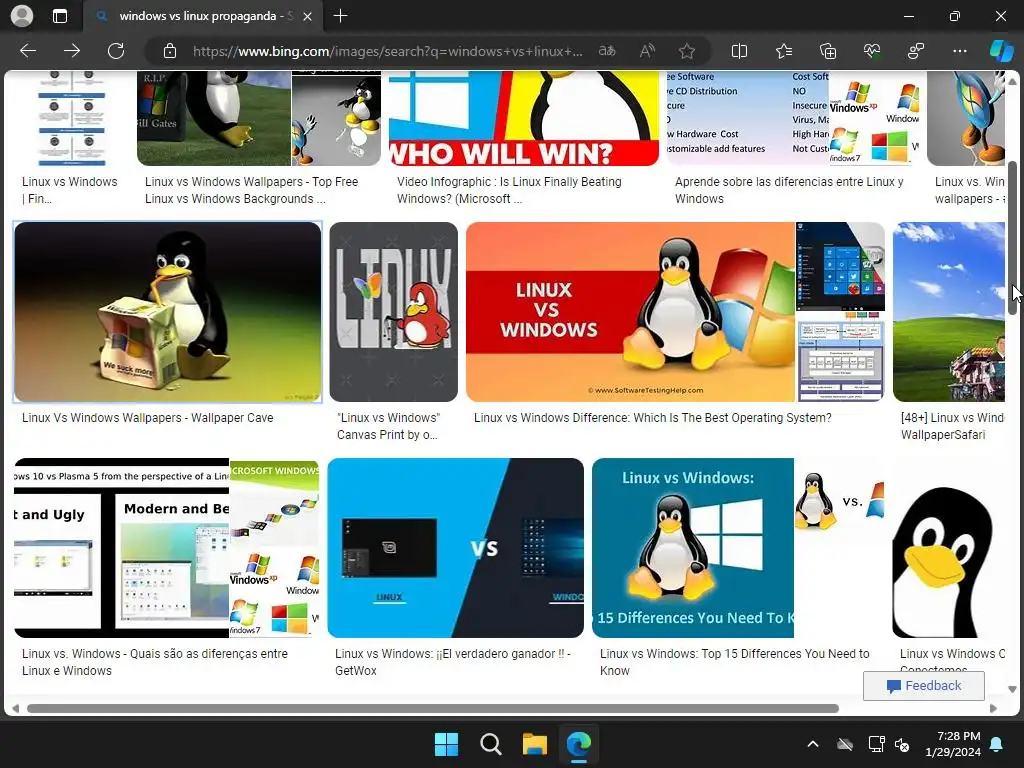Enable read aloud in address bar

pos(647,51)
